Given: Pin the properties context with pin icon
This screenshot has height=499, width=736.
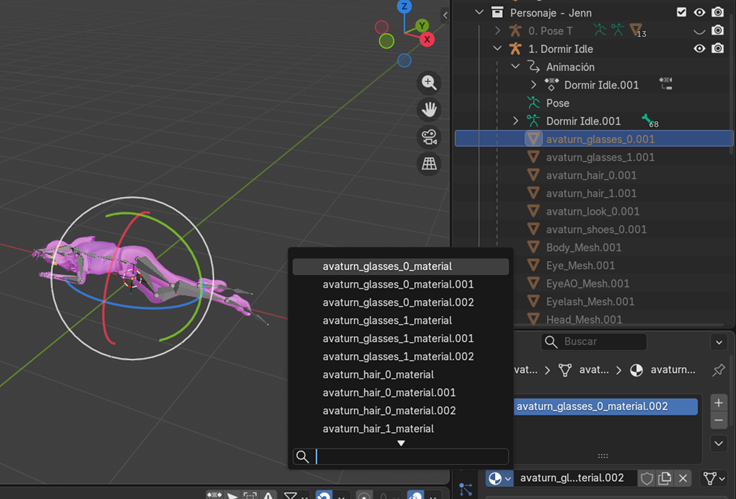Looking at the screenshot, I should tap(718, 370).
